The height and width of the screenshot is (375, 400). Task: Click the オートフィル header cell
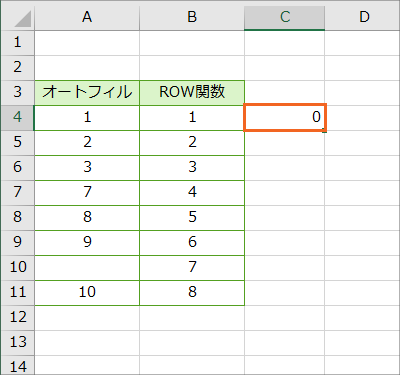[x=87, y=93]
